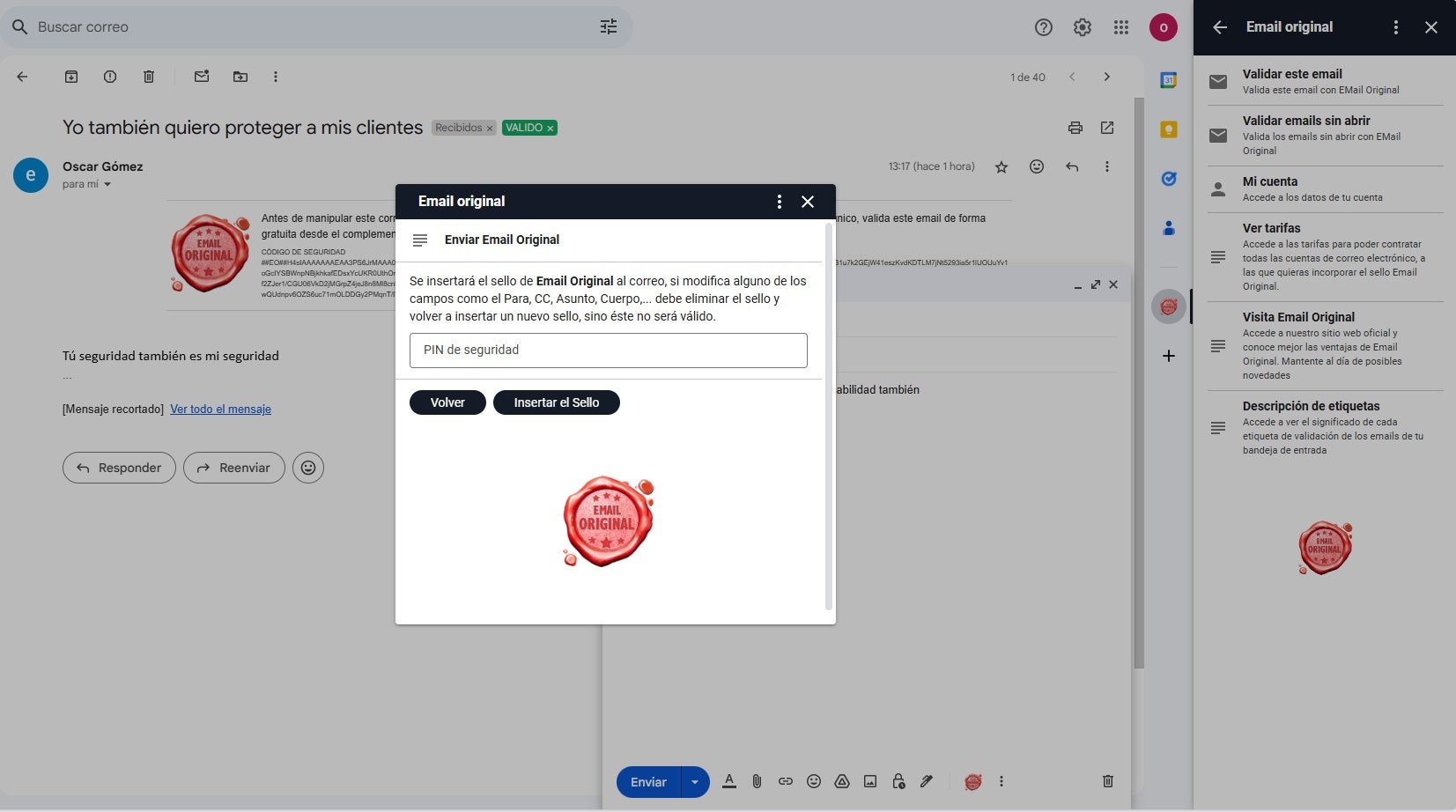Remove the VALIDO label
The height and width of the screenshot is (812, 1456).
(x=551, y=129)
